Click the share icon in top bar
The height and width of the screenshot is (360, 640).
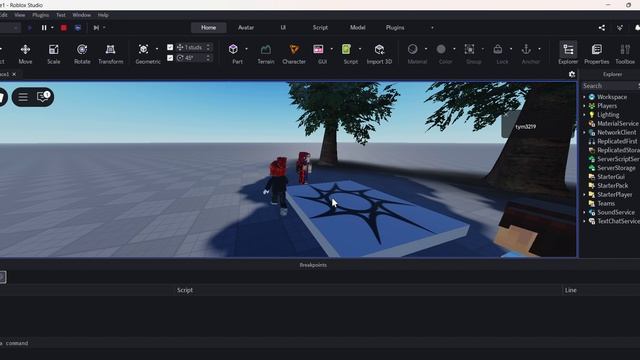point(602,28)
